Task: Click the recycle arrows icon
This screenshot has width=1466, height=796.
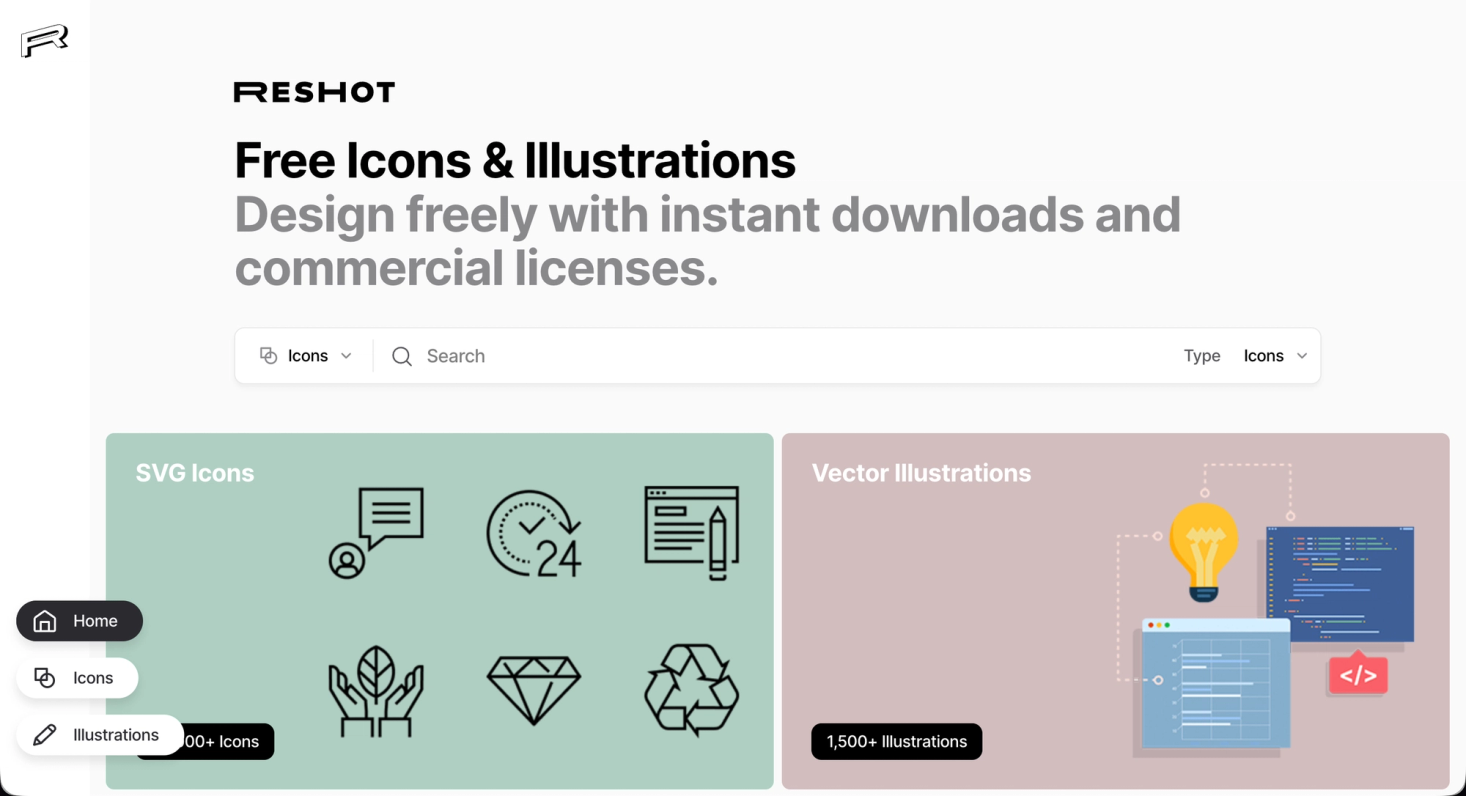Action: [692, 690]
